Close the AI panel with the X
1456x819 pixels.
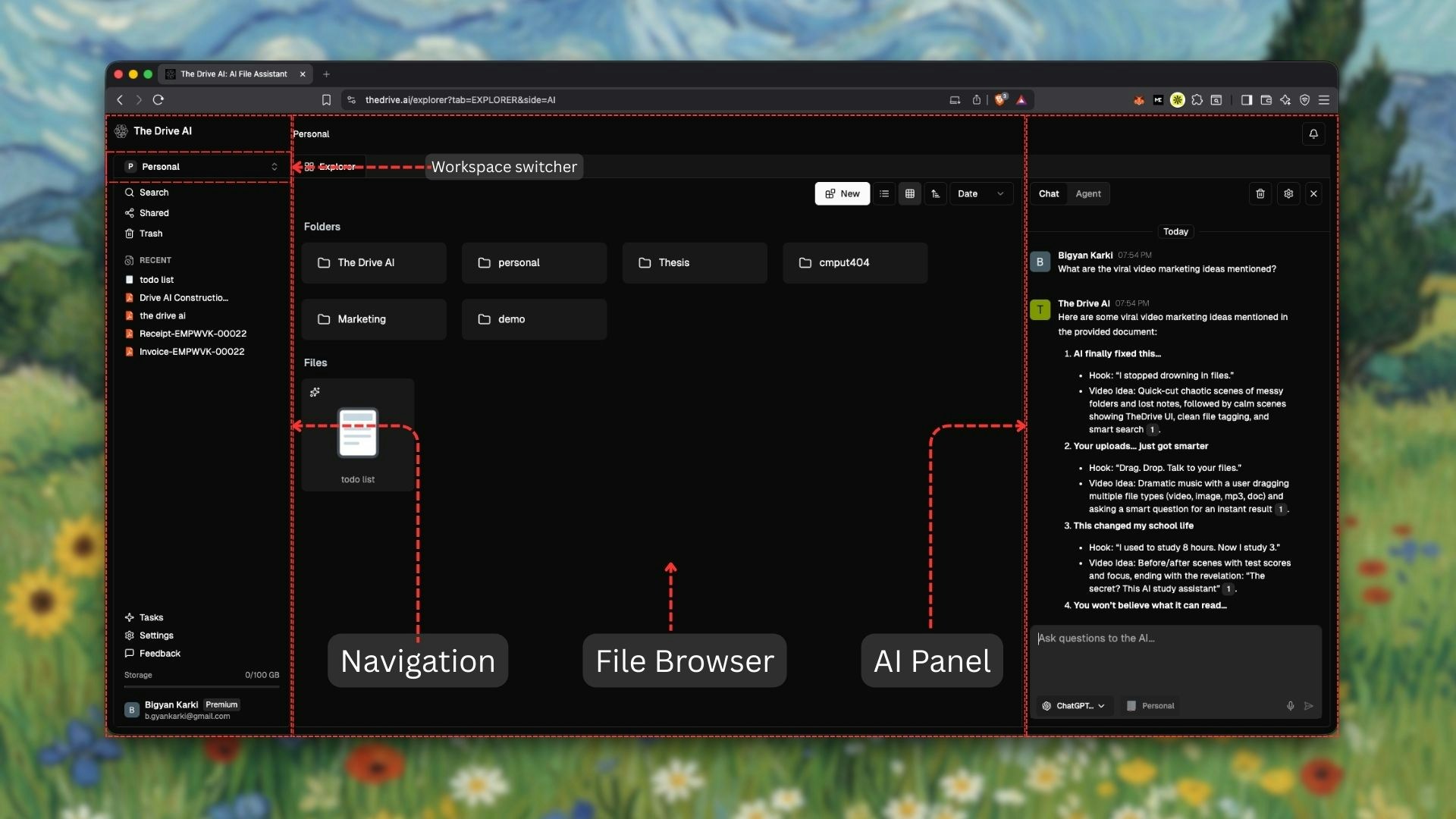(x=1313, y=193)
